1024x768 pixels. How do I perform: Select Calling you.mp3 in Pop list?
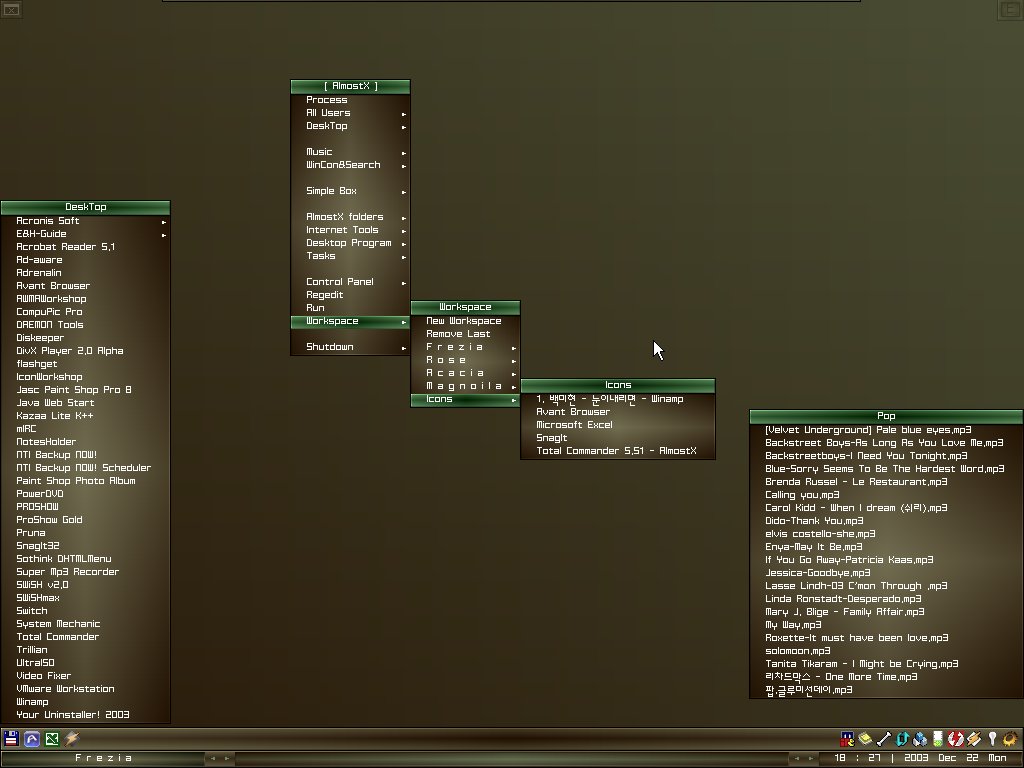coord(802,495)
